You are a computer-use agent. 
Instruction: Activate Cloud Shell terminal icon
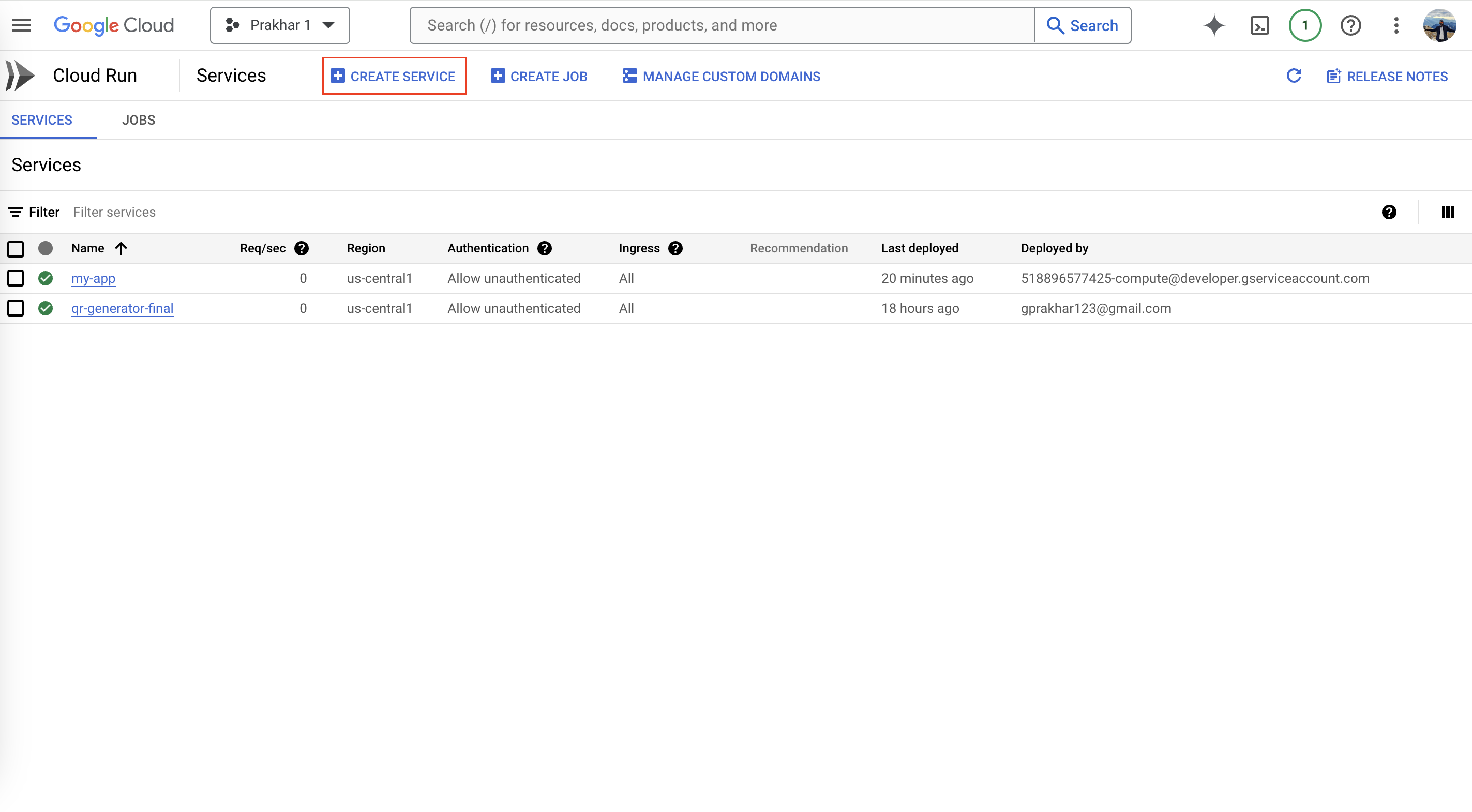coord(1259,25)
